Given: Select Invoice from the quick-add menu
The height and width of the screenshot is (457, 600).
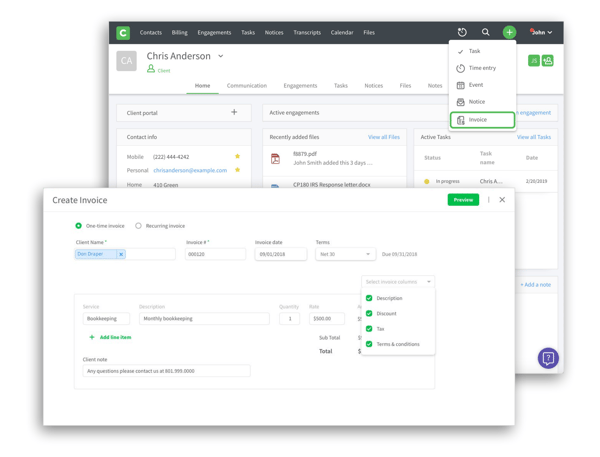Looking at the screenshot, I should [482, 120].
